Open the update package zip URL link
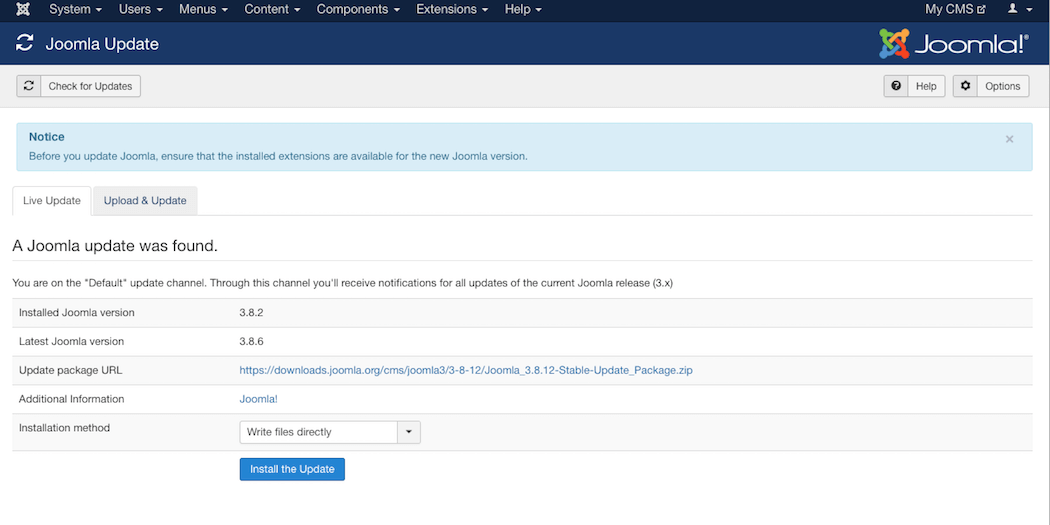 (465, 370)
